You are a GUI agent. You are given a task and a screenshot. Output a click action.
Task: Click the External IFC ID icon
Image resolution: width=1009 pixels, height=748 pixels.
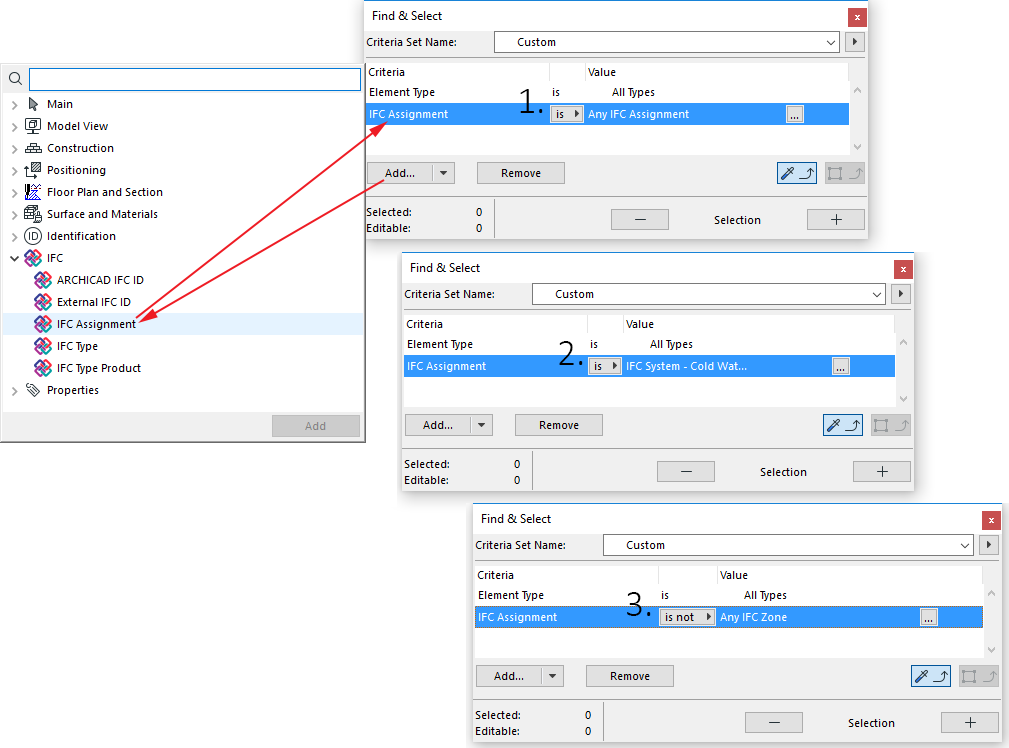(x=42, y=302)
